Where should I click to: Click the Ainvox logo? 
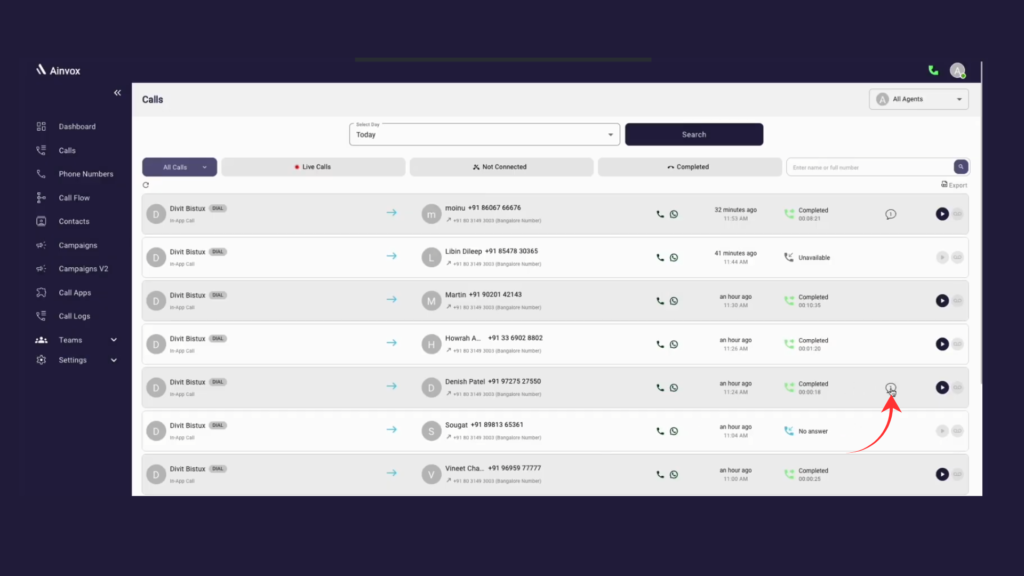click(60, 70)
